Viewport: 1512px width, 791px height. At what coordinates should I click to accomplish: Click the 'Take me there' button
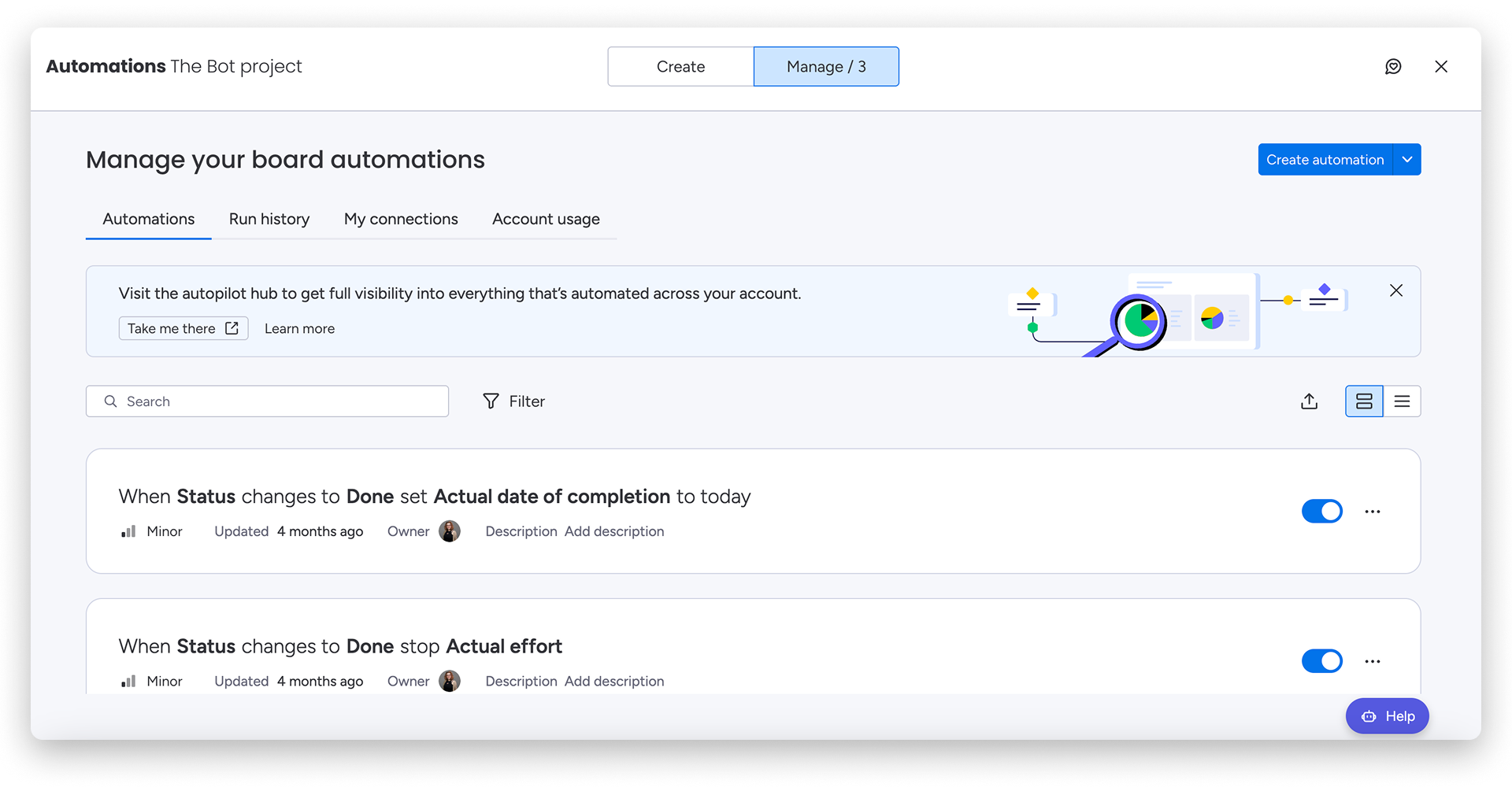pyautogui.click(x=183, y=329)
